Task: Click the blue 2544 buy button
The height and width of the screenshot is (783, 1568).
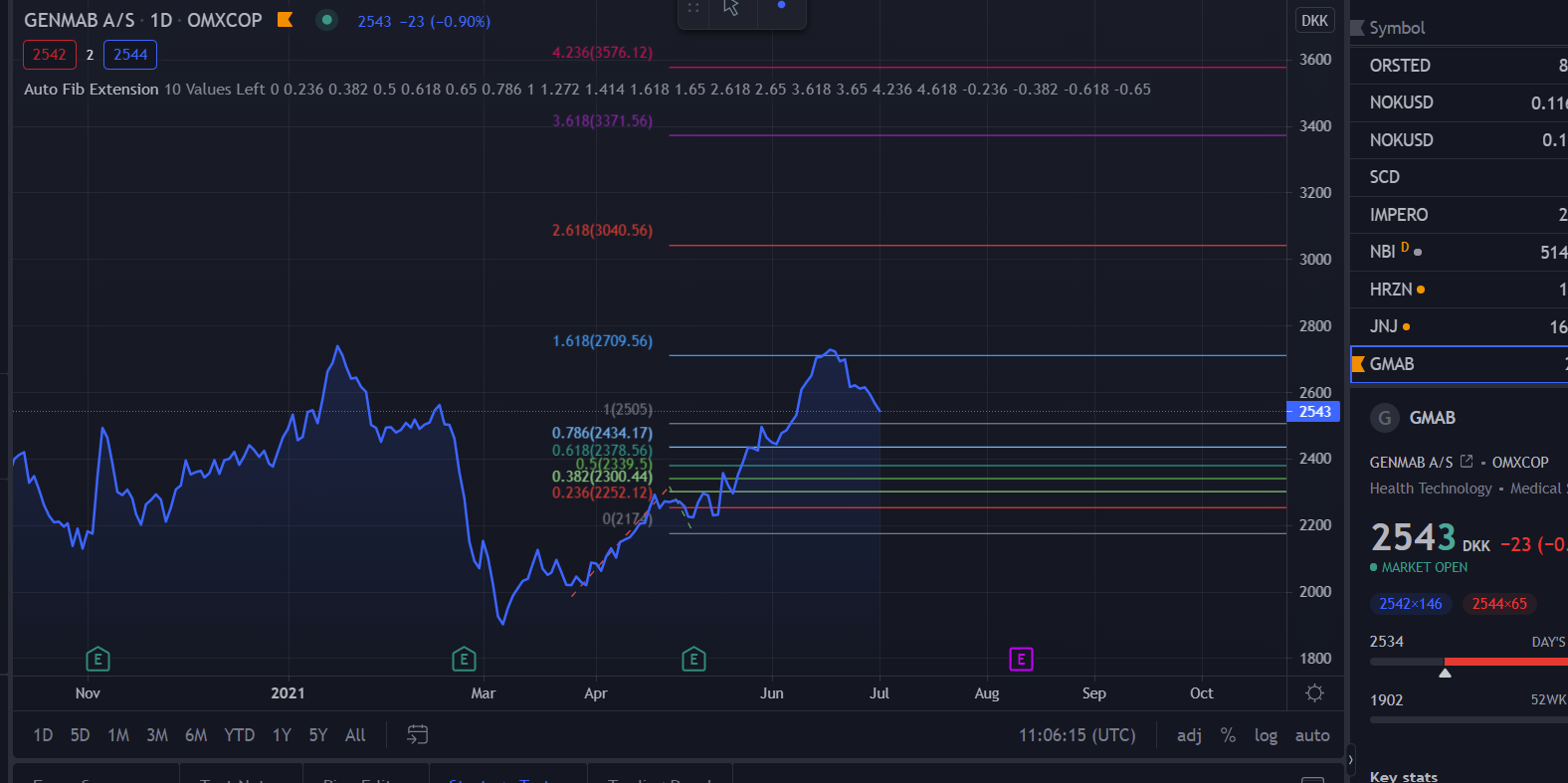Action: pos(130,55)
